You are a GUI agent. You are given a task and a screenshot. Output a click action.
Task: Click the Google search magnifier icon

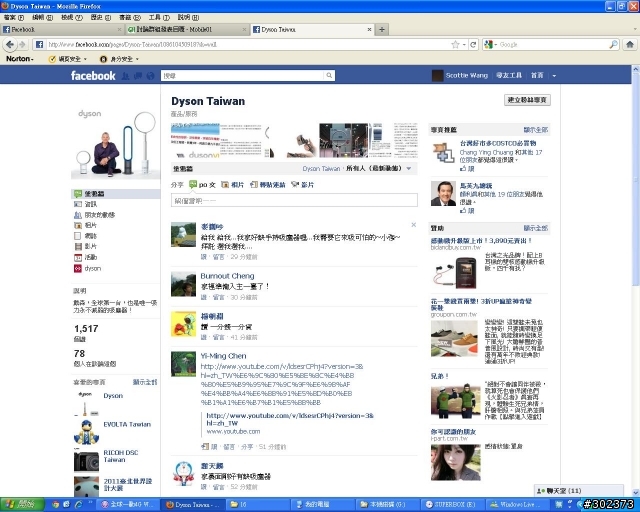pyautogui.click(x=613, y=45)
